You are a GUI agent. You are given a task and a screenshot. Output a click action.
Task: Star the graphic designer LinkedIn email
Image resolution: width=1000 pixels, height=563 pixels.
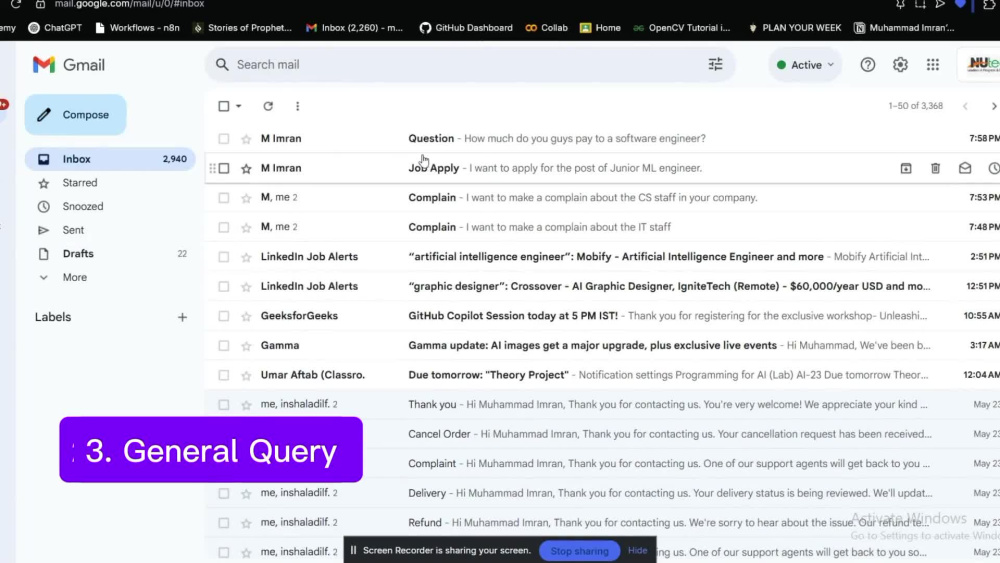246,287
